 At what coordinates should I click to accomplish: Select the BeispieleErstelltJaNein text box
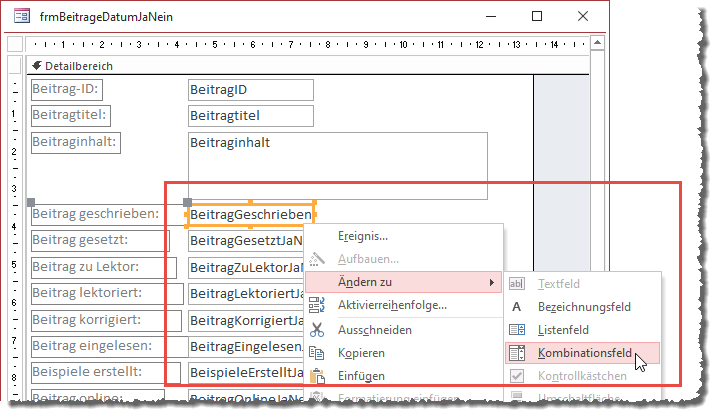click(x=246, y=373)
